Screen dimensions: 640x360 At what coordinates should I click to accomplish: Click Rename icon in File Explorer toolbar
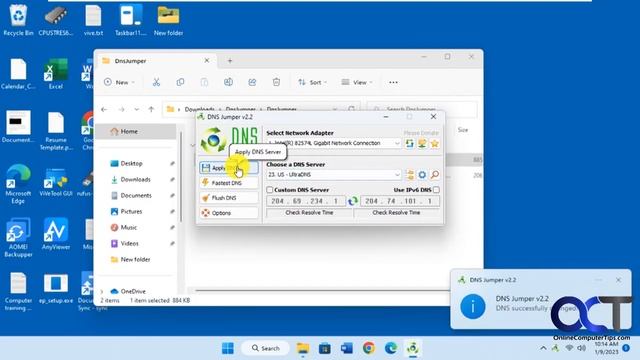tap(228, 82)
